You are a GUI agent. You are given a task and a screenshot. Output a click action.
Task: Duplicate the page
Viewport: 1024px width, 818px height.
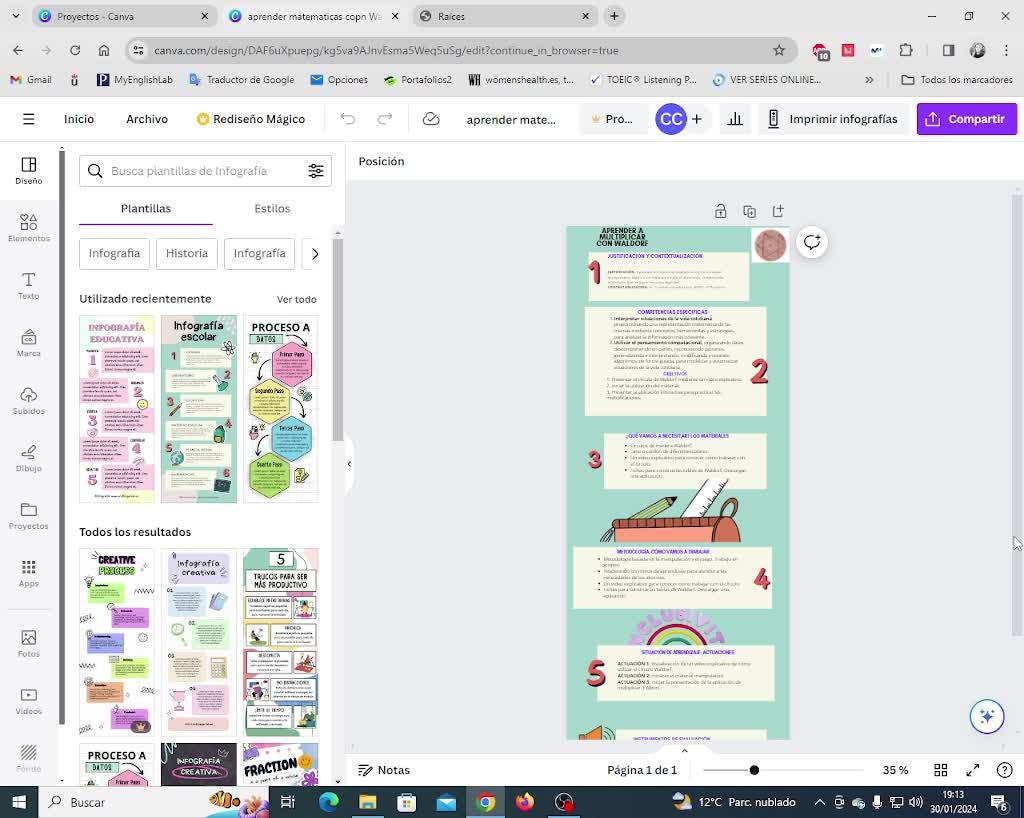coord(750,211)
